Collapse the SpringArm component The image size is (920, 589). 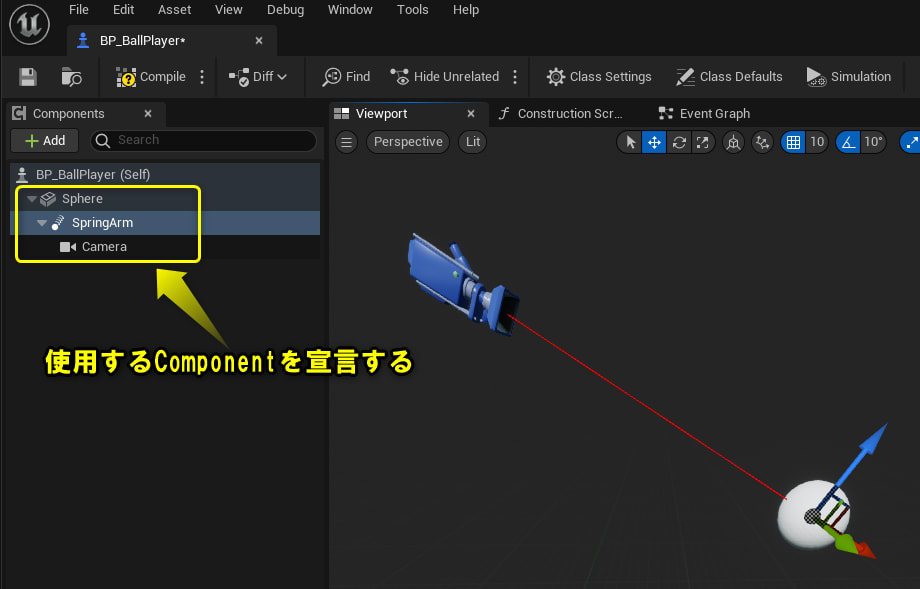click(x=40, y=222)
